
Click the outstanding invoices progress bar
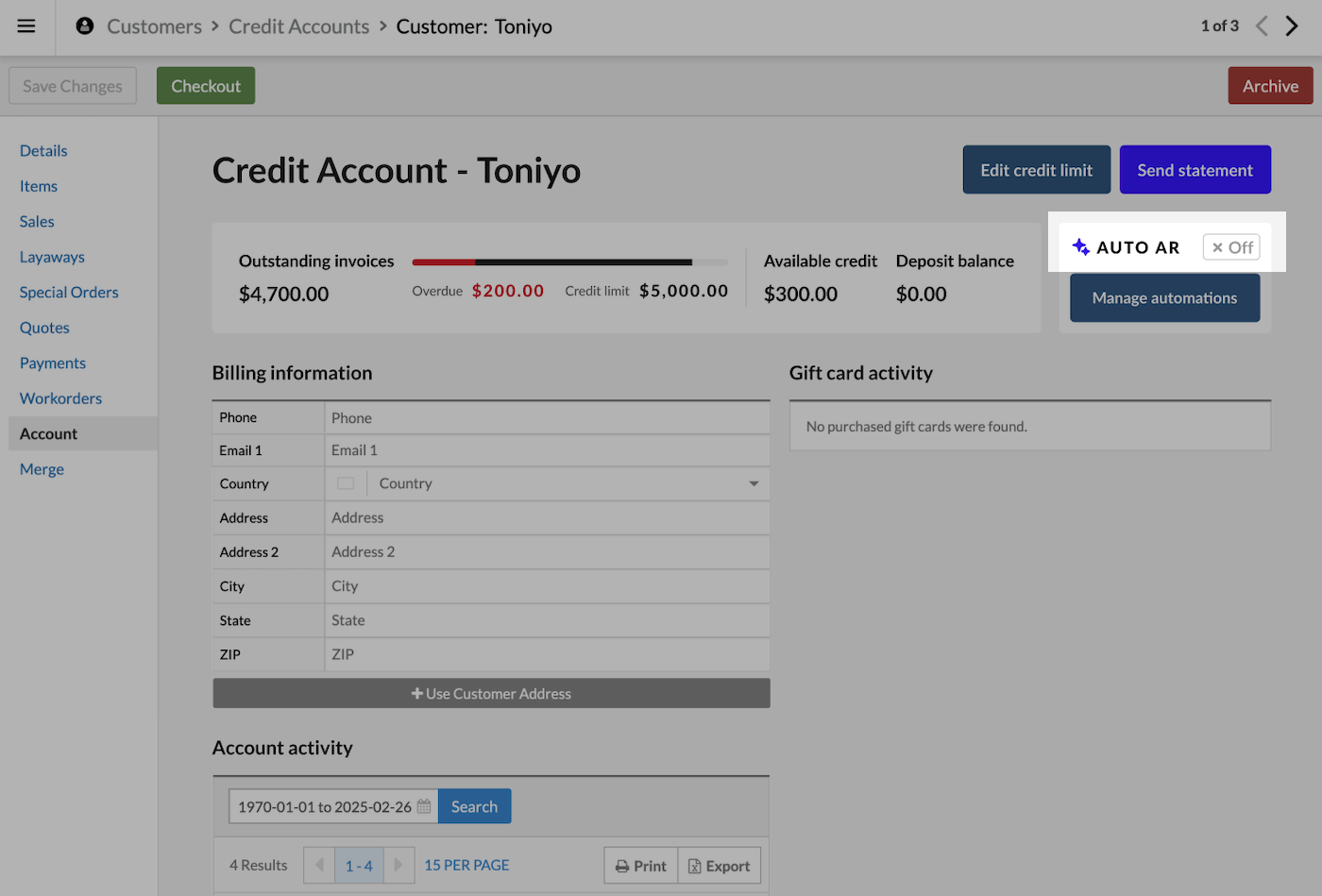(x=569, y=262)
